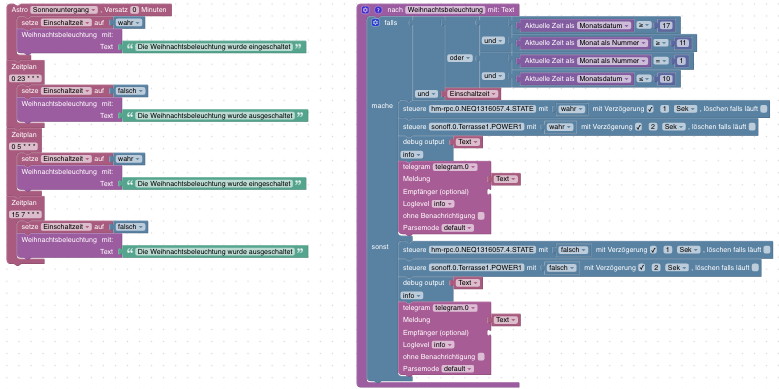Open the 'oder' logic operator dropdown
This screenshot has width=779, height=389.
[x=460, y=58]
